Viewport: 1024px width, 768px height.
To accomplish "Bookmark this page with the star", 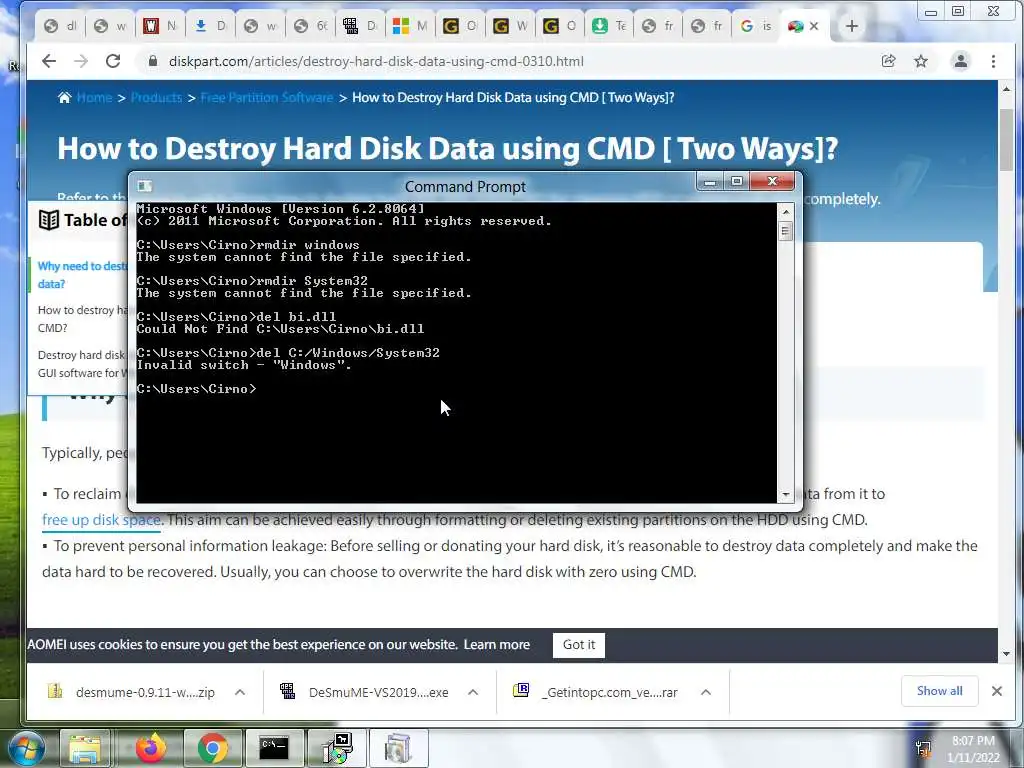I will [921, 61].
